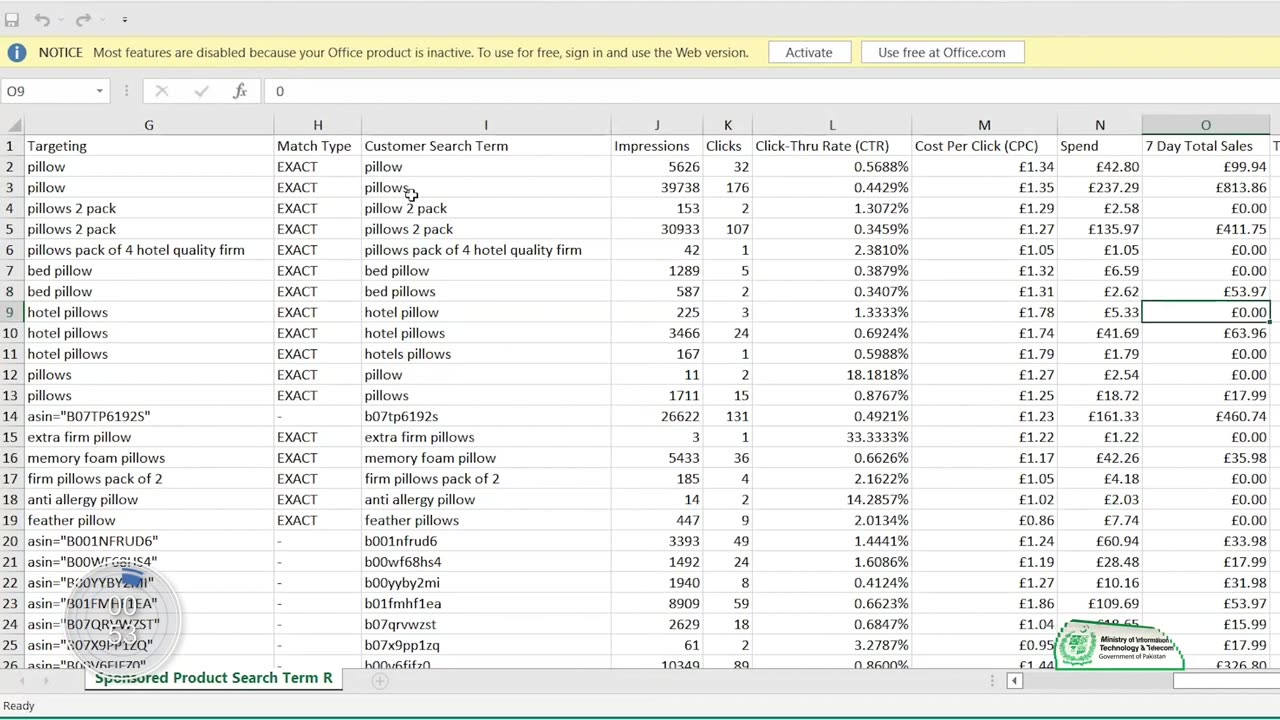Viewport: 1280px width, 720px height.
Task: Click the Select All corner triangle
Action: pos(13,125)
